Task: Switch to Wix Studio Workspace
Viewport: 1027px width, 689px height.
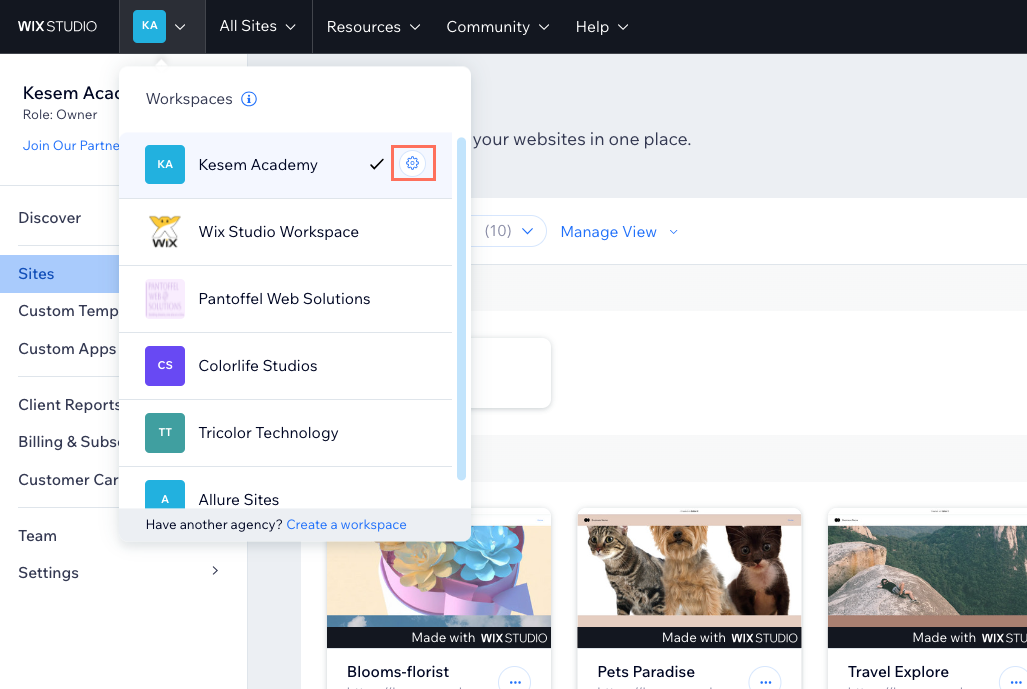Action: click(286, 232)
